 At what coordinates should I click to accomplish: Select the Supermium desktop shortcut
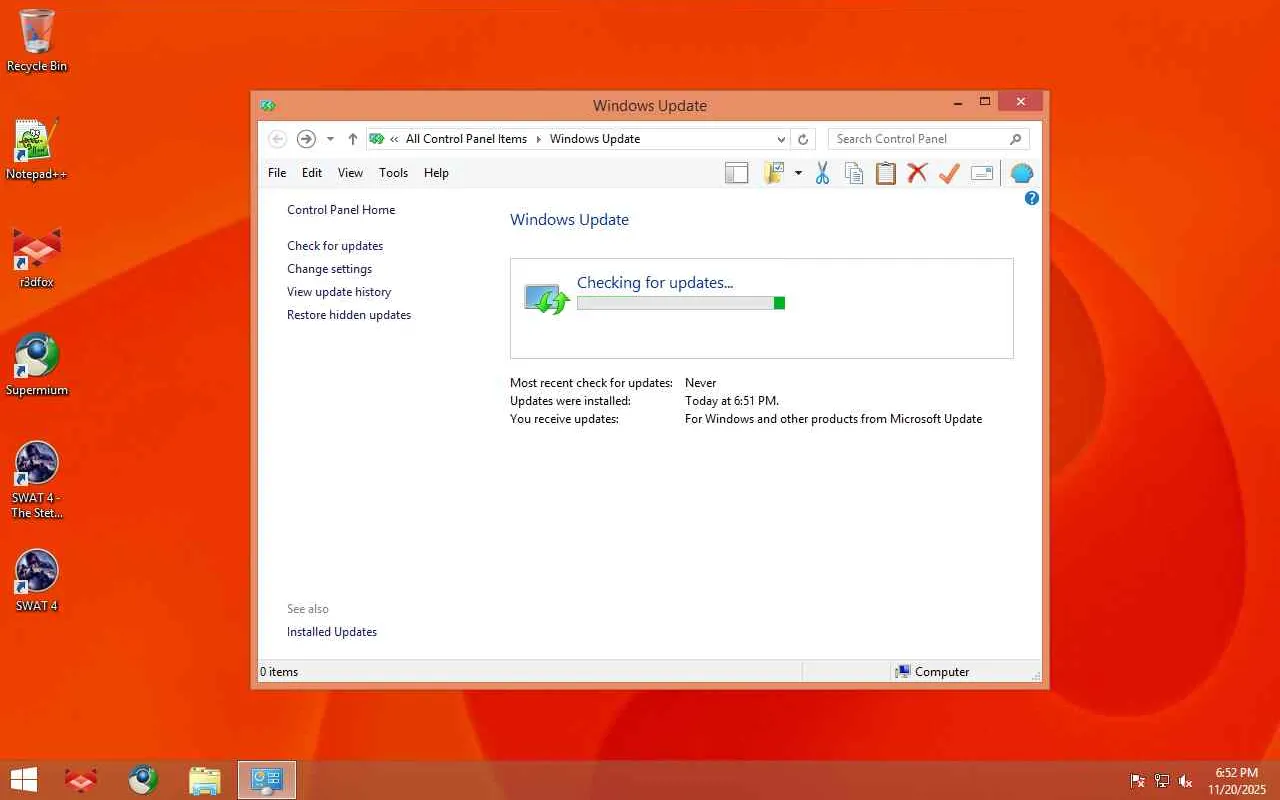pyautogui.click(x=37, y=366)
